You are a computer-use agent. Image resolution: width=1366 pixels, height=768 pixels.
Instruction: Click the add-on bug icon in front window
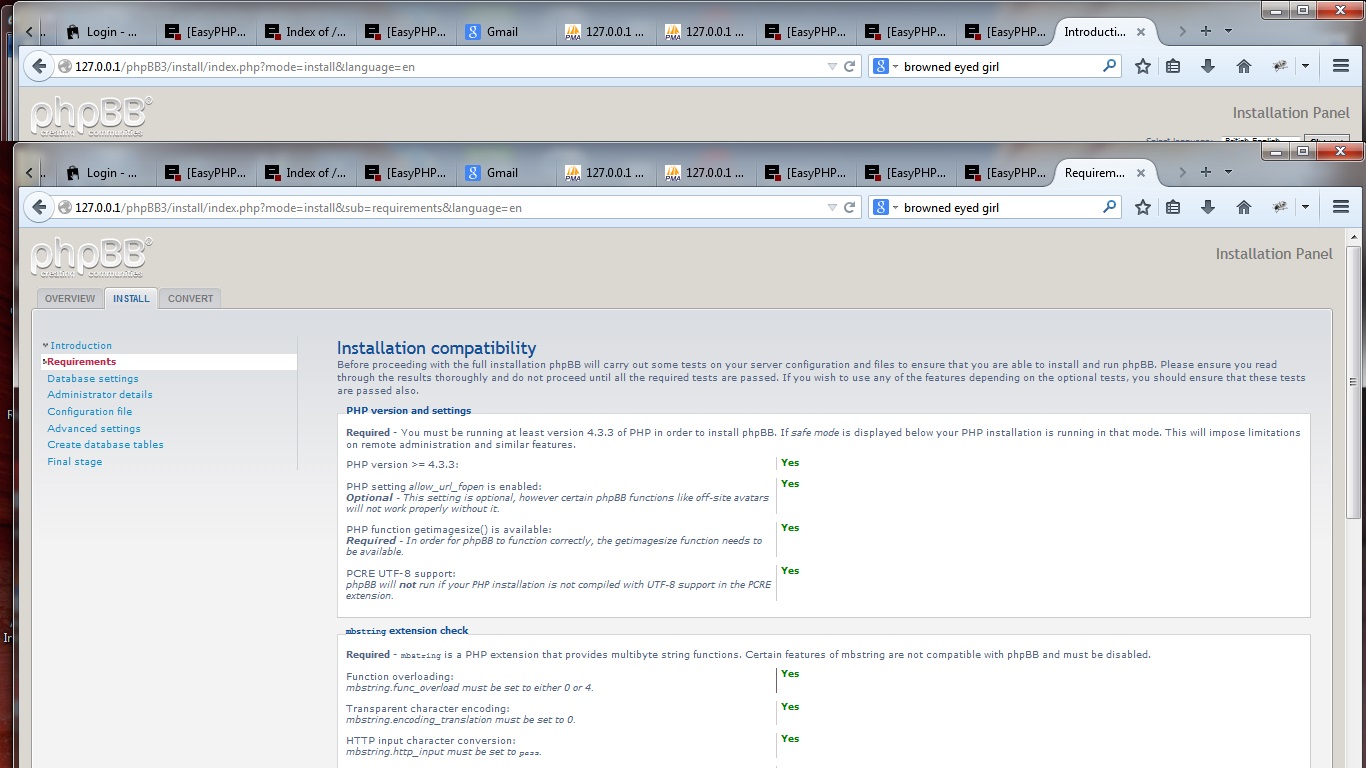(1280, 207)
